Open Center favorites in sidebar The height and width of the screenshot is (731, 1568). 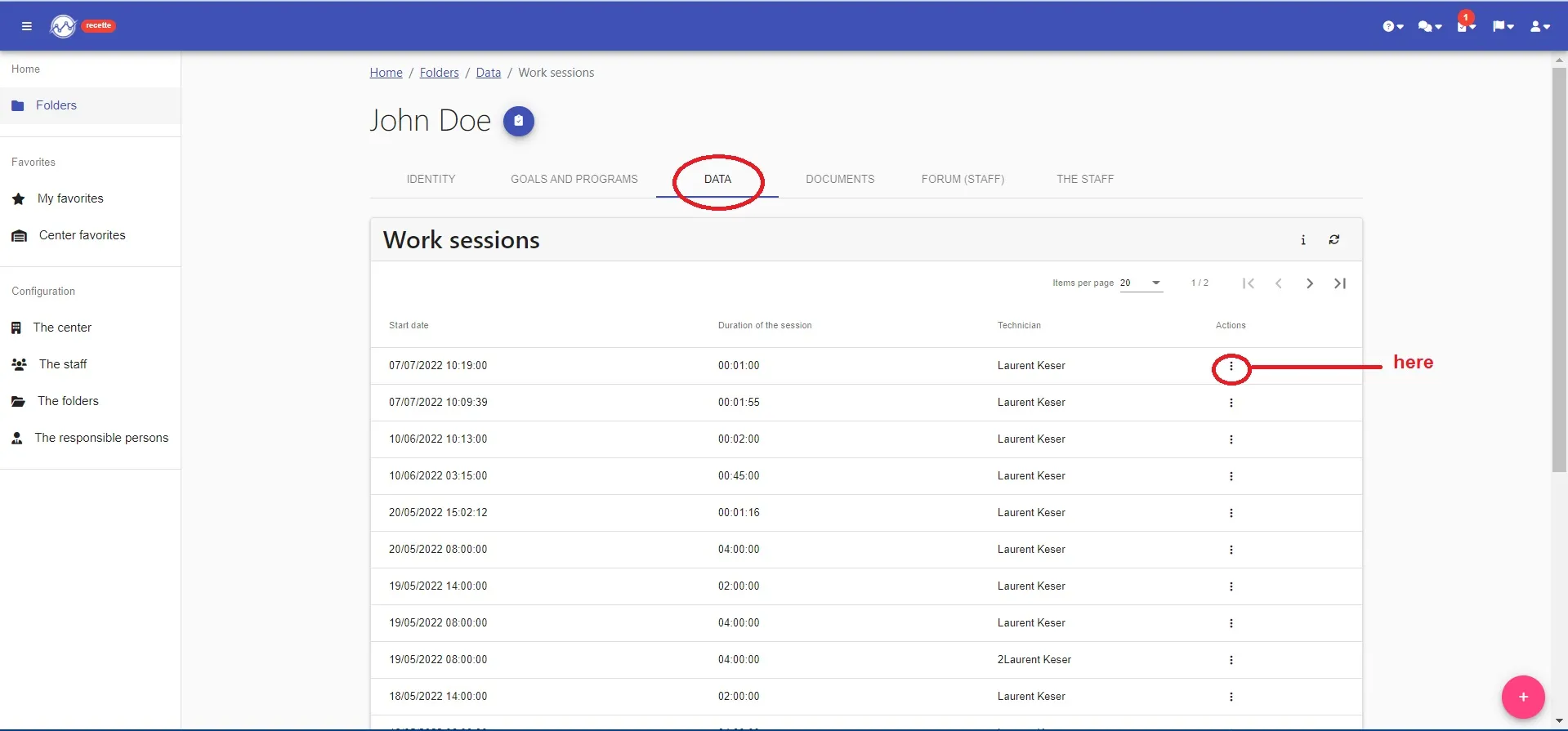coord(90,235)
